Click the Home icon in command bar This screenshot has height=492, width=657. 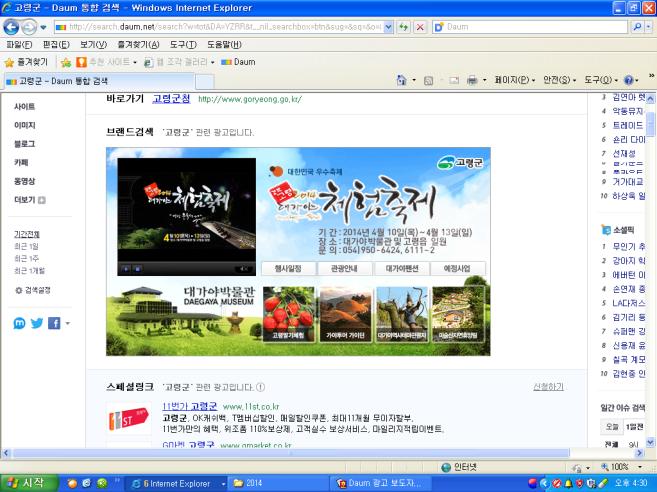pos(401,80)
